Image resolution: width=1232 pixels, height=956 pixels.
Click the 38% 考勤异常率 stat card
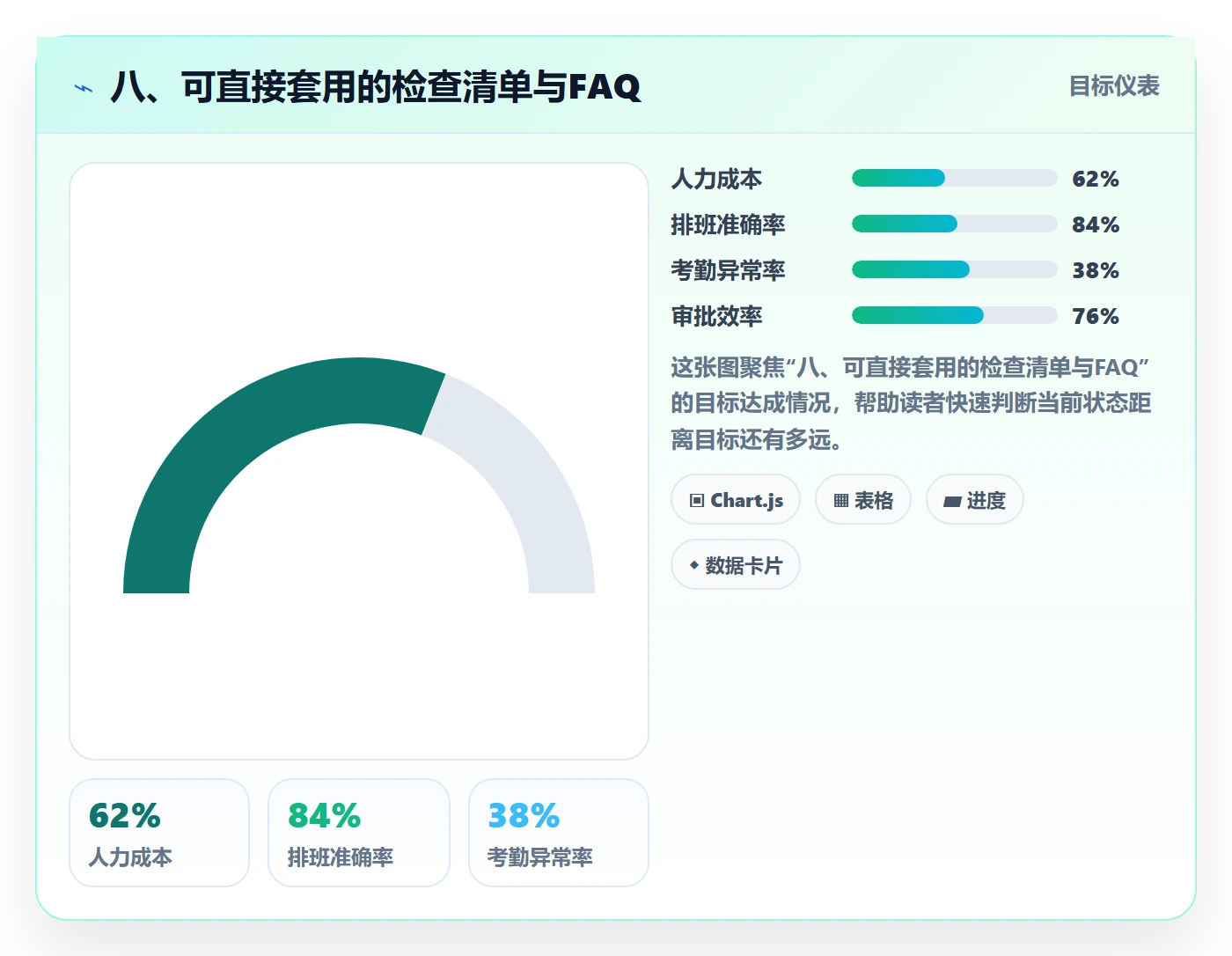[559, 833]
